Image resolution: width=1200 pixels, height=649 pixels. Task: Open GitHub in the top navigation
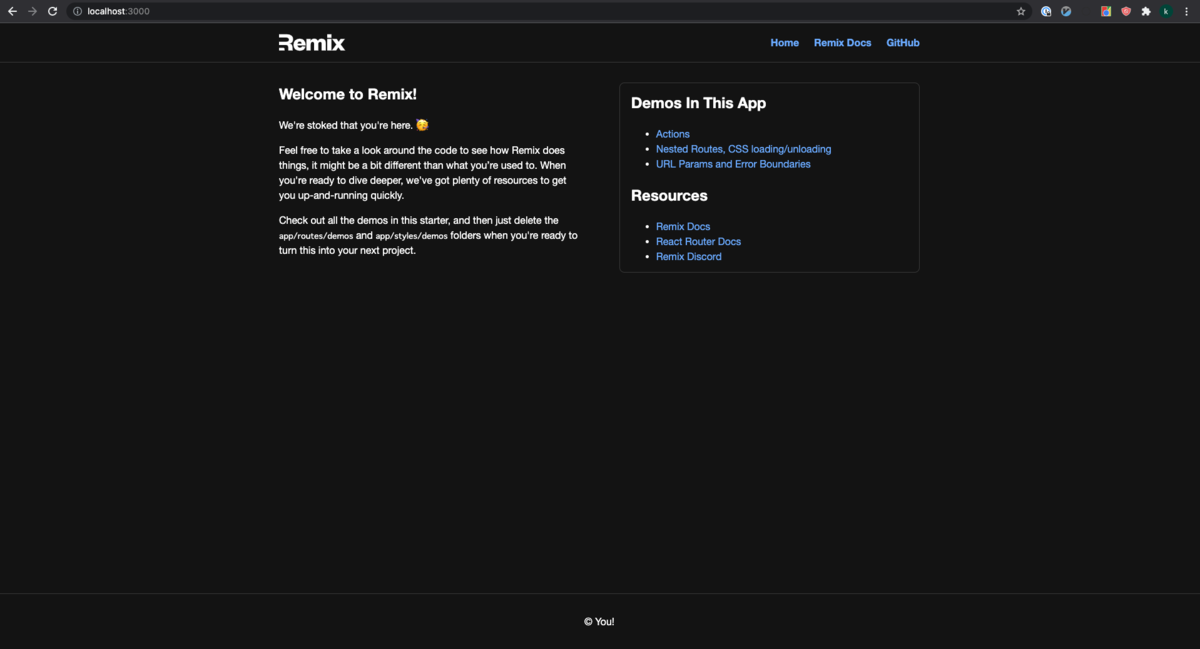(903, 43)
